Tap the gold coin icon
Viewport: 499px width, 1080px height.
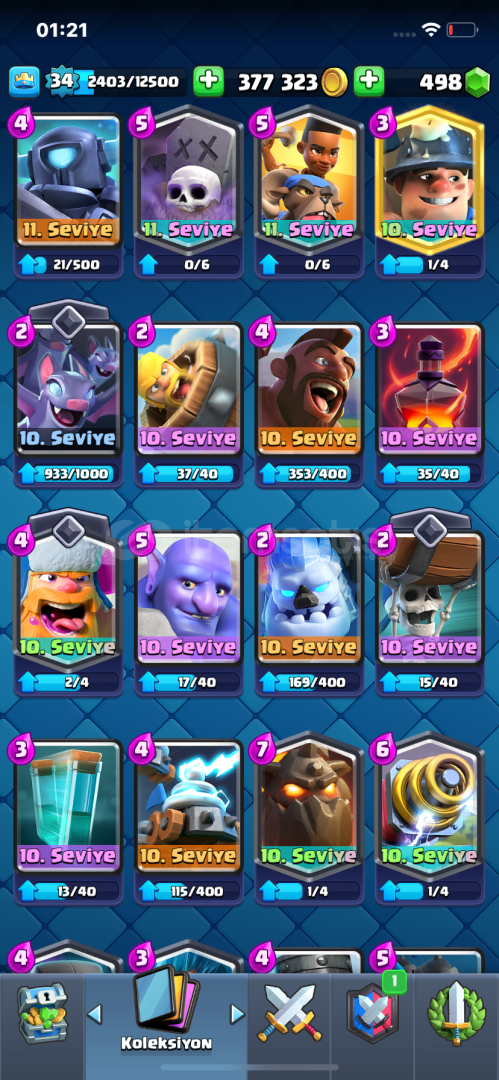coord(334,83)
